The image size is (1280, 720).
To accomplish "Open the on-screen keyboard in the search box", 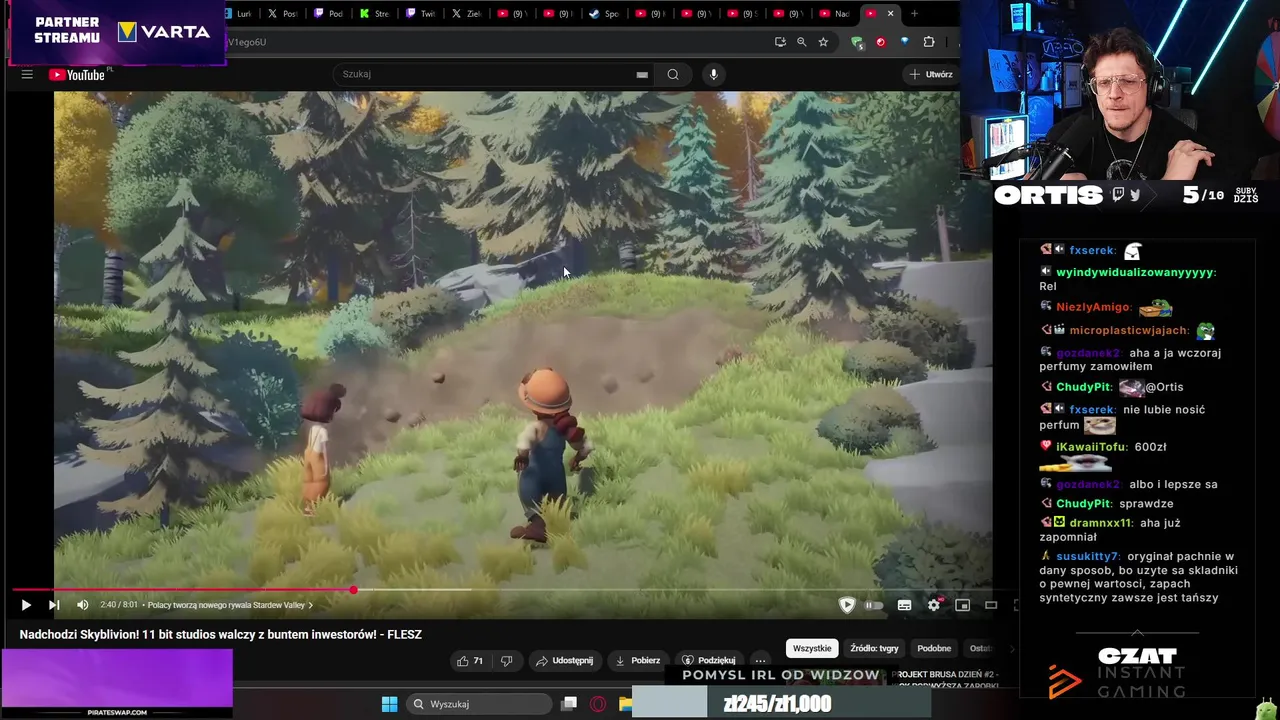I will [x=642, y=74].
